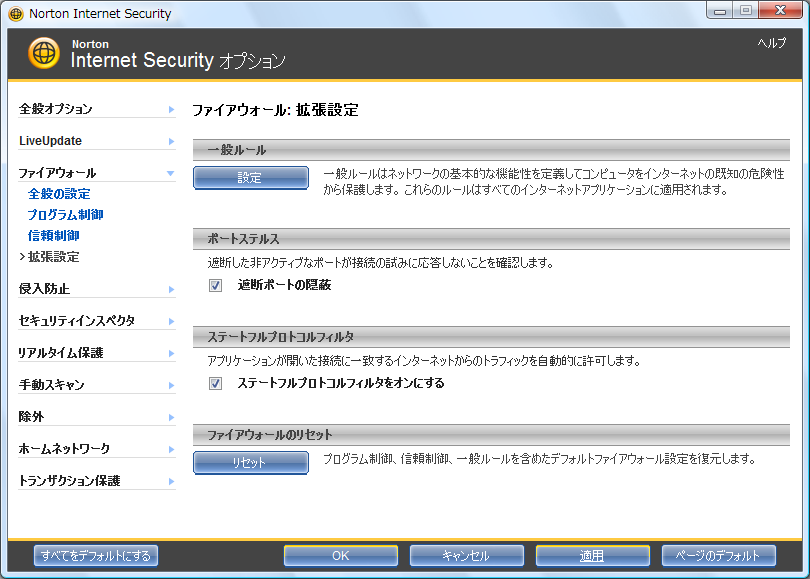Click the Norton globe logo icon
The height and width of the screenshot is (579, 810).
pos(44,53)
